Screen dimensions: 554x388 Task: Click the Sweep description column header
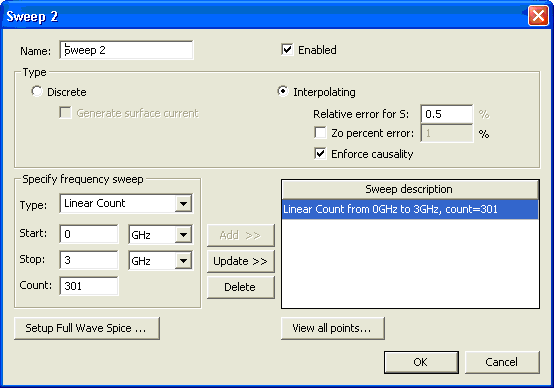point(410,189)
